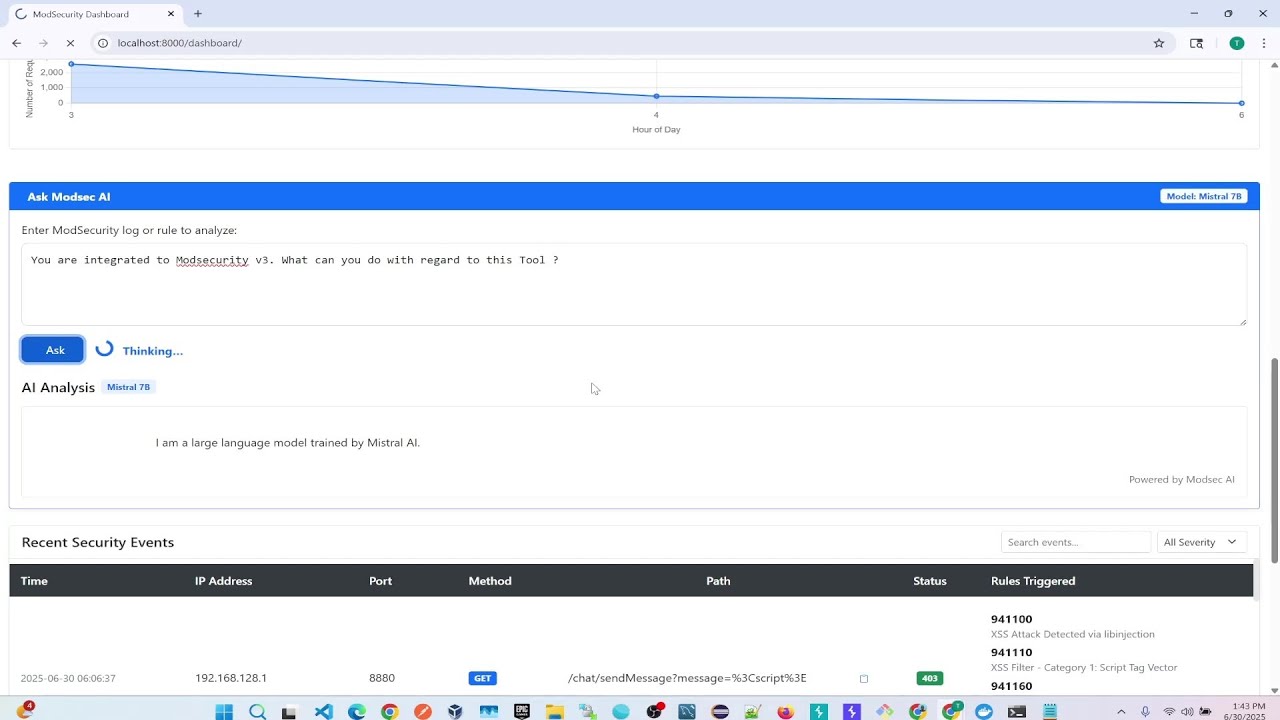Open Microsoft Edge from the taskbar
This screenshot has height=720, width=1280.
tap(357, 712)
